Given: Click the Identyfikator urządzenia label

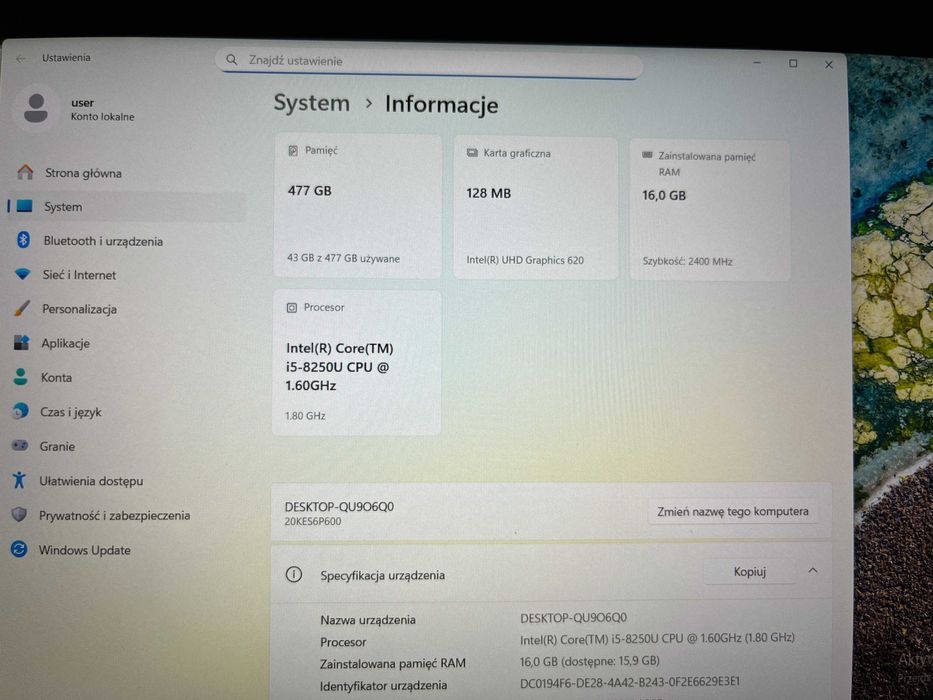Looking at the screenshot, I should [383, 686].
